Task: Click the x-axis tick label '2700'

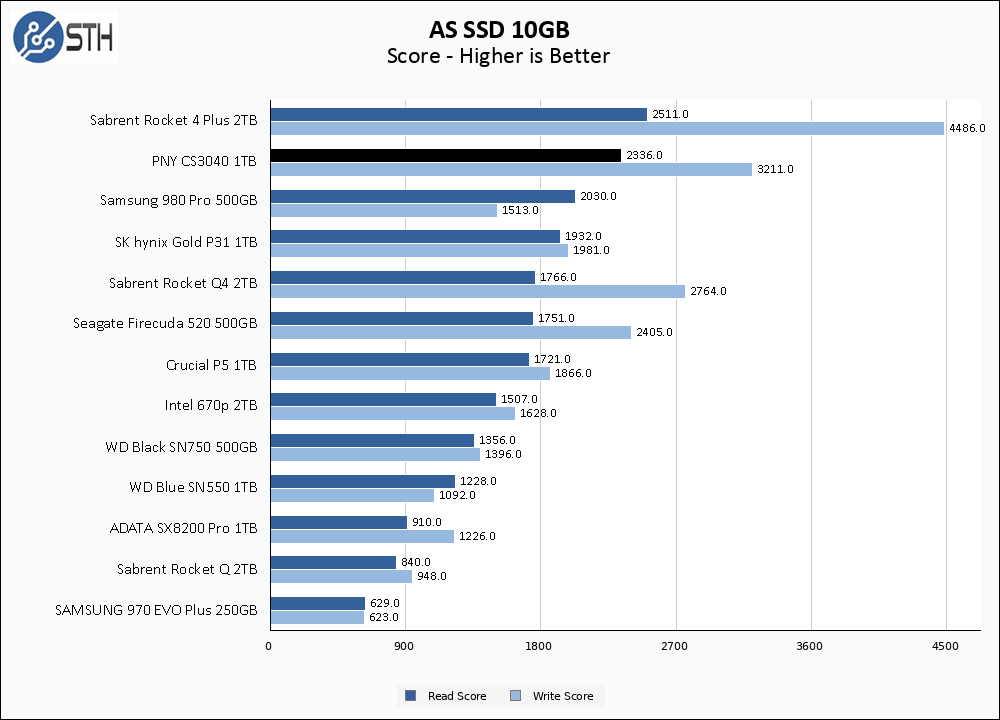Action: point(674,646)
